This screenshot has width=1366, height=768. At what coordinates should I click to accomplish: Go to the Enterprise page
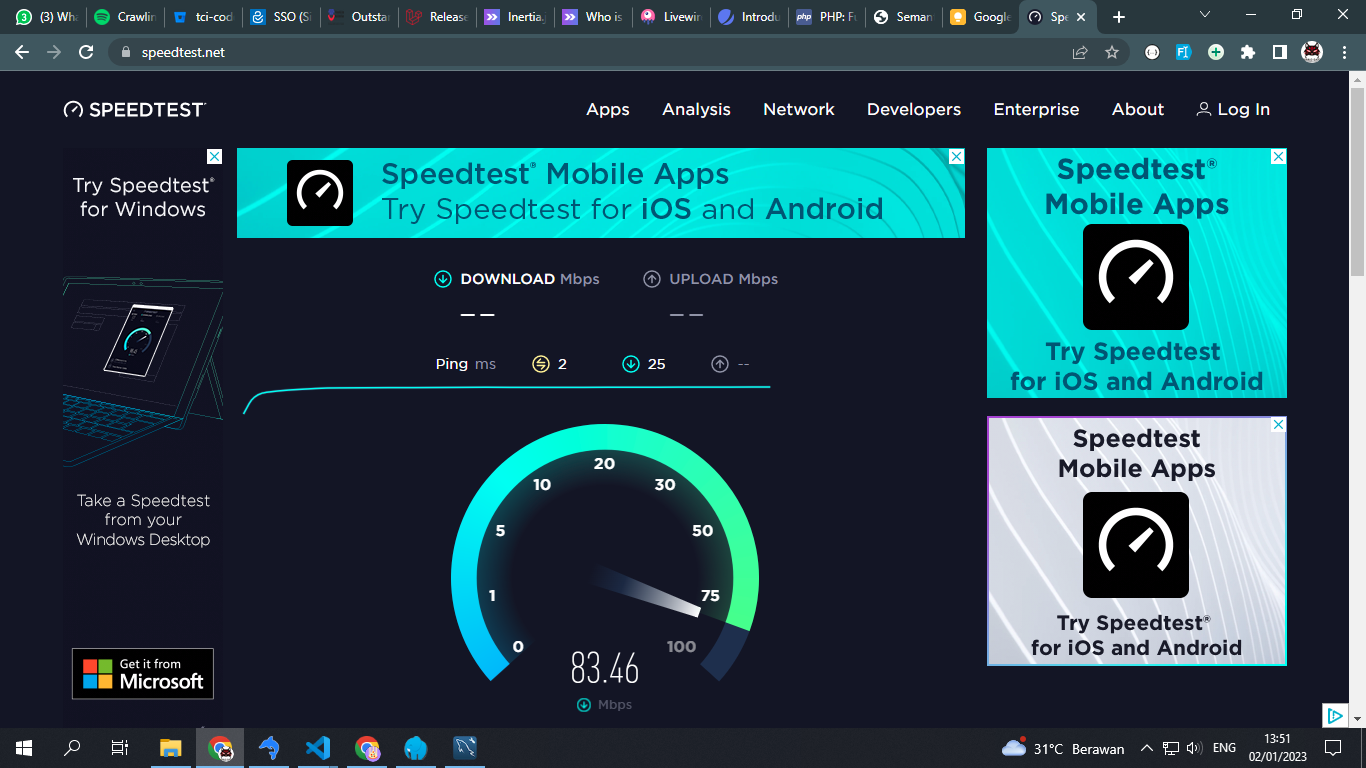click(x=1036, y=109)
